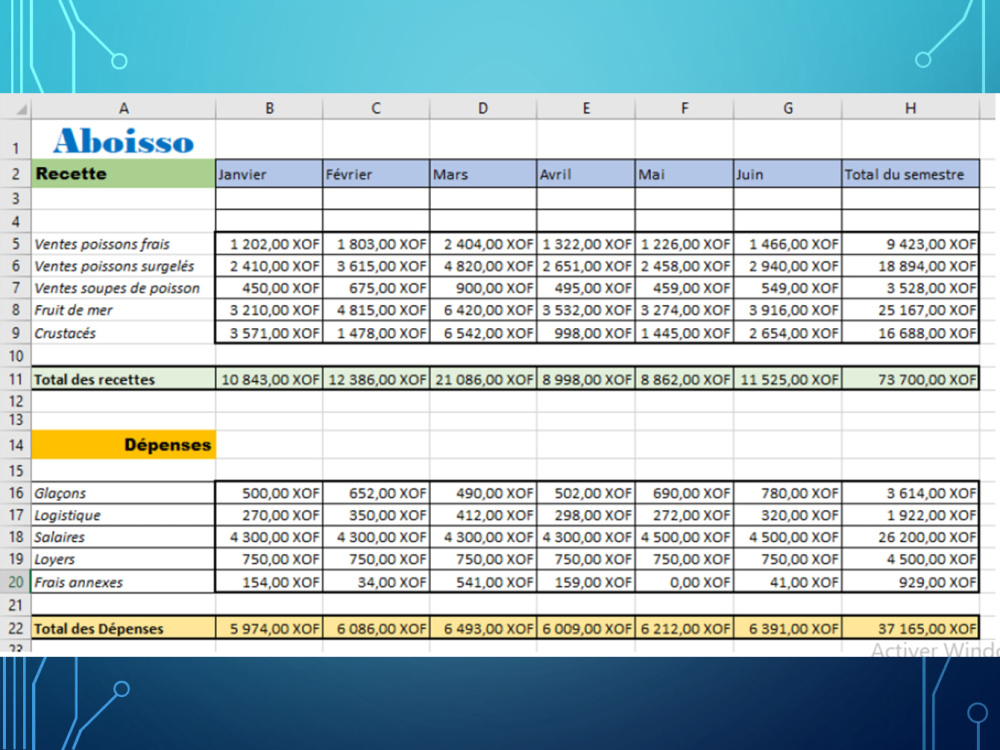
Task: Click the green Recette cell
Action: [x=124, y=173]
